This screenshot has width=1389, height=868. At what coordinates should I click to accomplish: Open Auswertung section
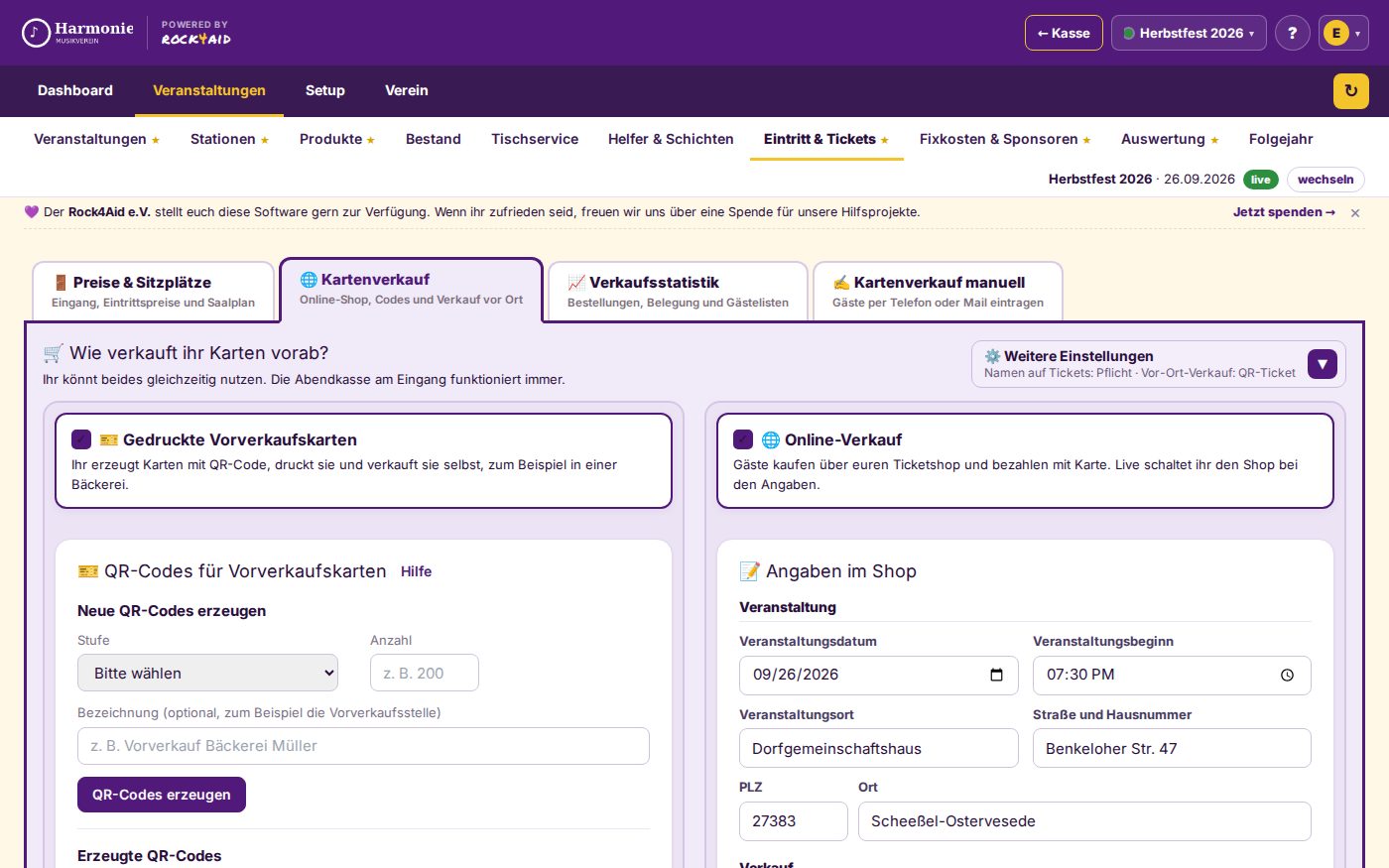pos(1170,139)
